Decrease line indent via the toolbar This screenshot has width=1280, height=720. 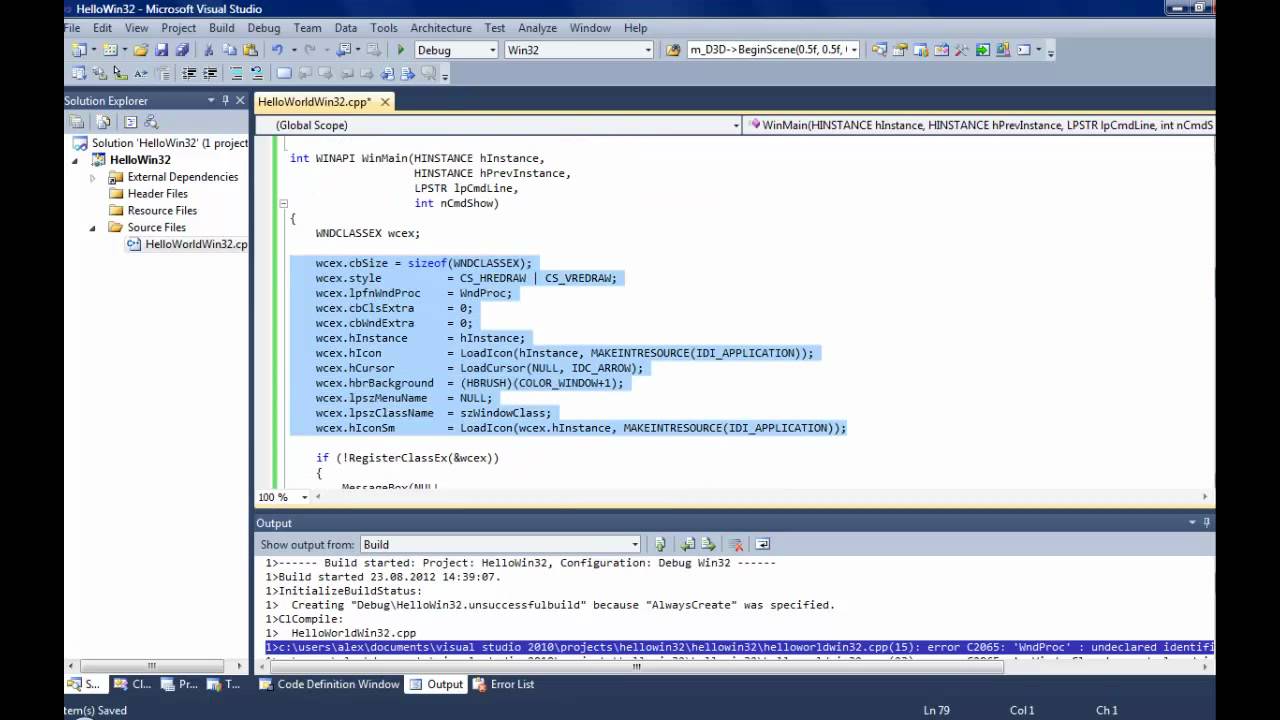189,73
